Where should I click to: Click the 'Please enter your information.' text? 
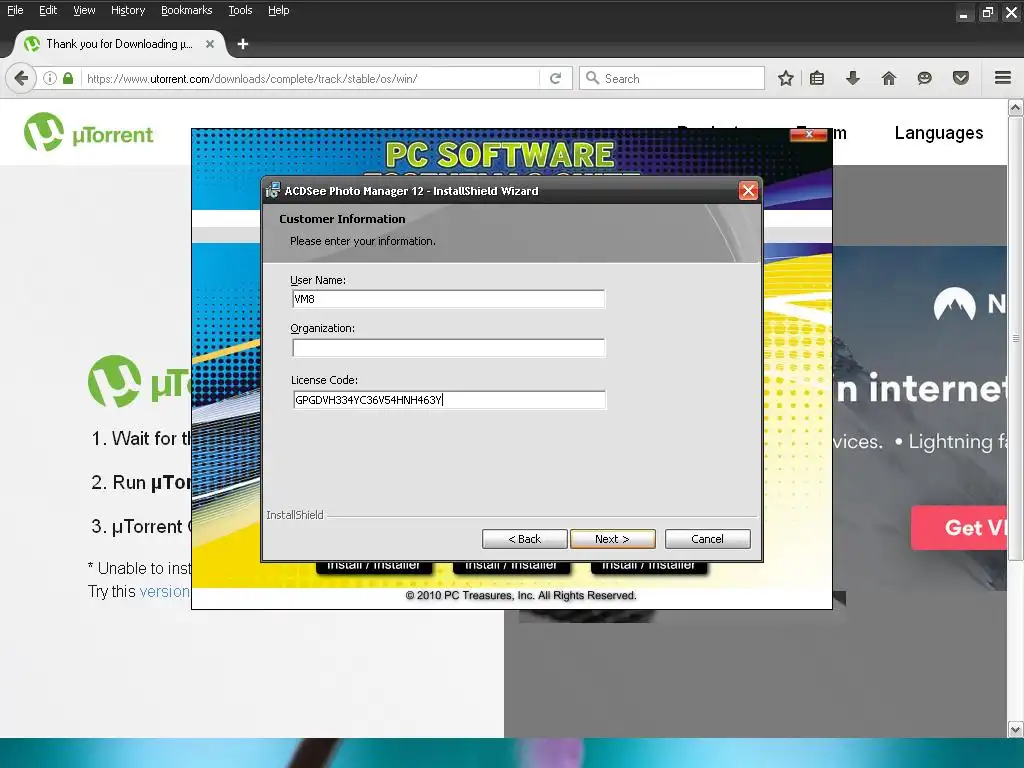[x=362, y=241]
